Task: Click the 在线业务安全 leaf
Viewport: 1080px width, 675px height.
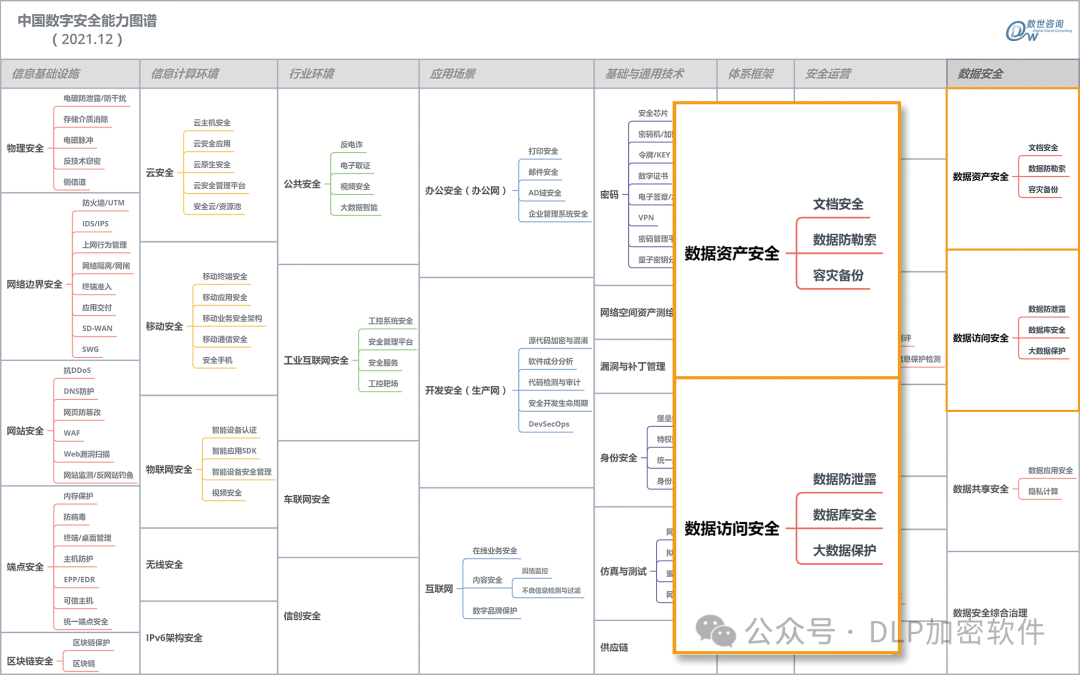Action: (x=495, y=550)
